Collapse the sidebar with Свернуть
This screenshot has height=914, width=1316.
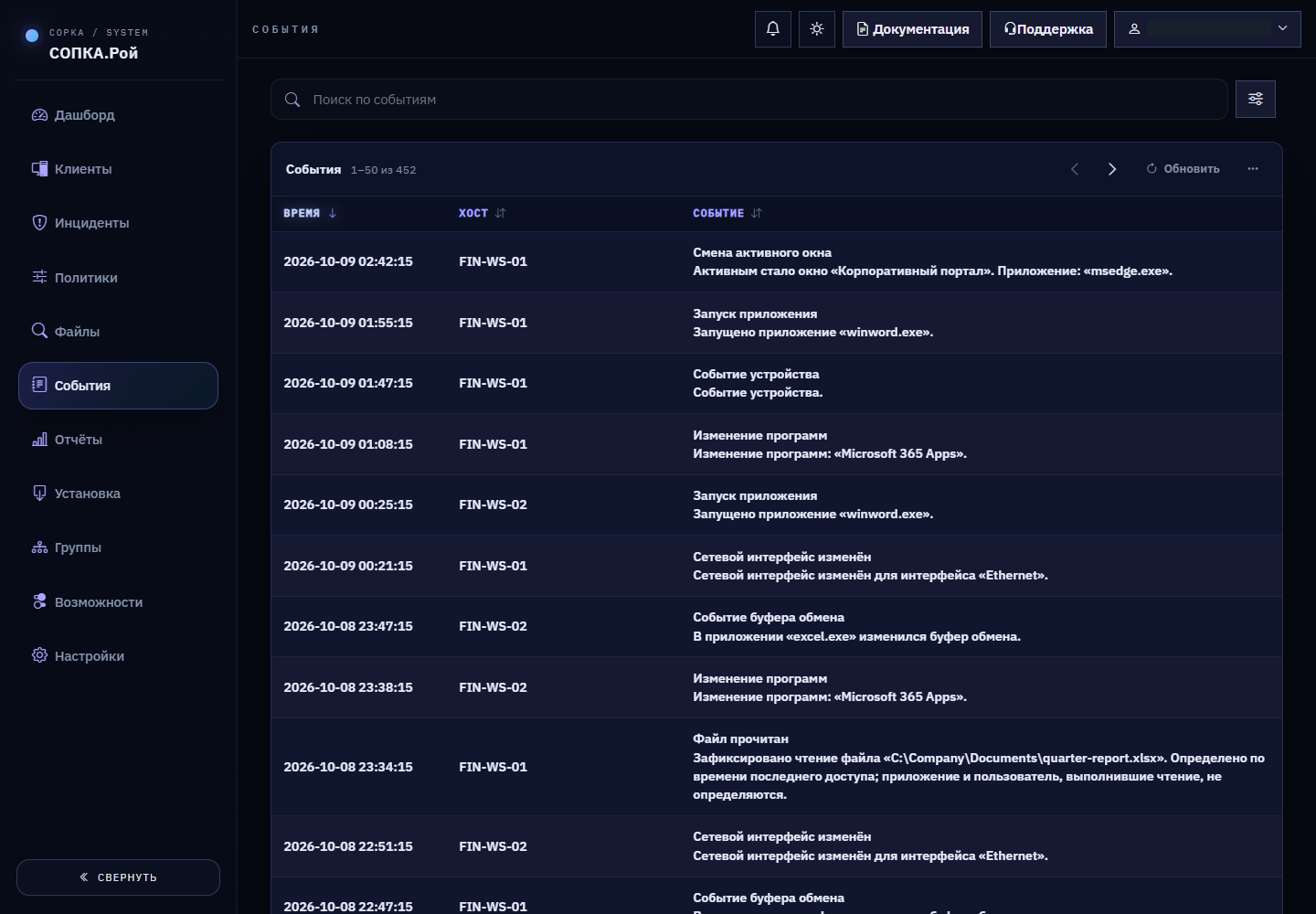tap(119, 877)
